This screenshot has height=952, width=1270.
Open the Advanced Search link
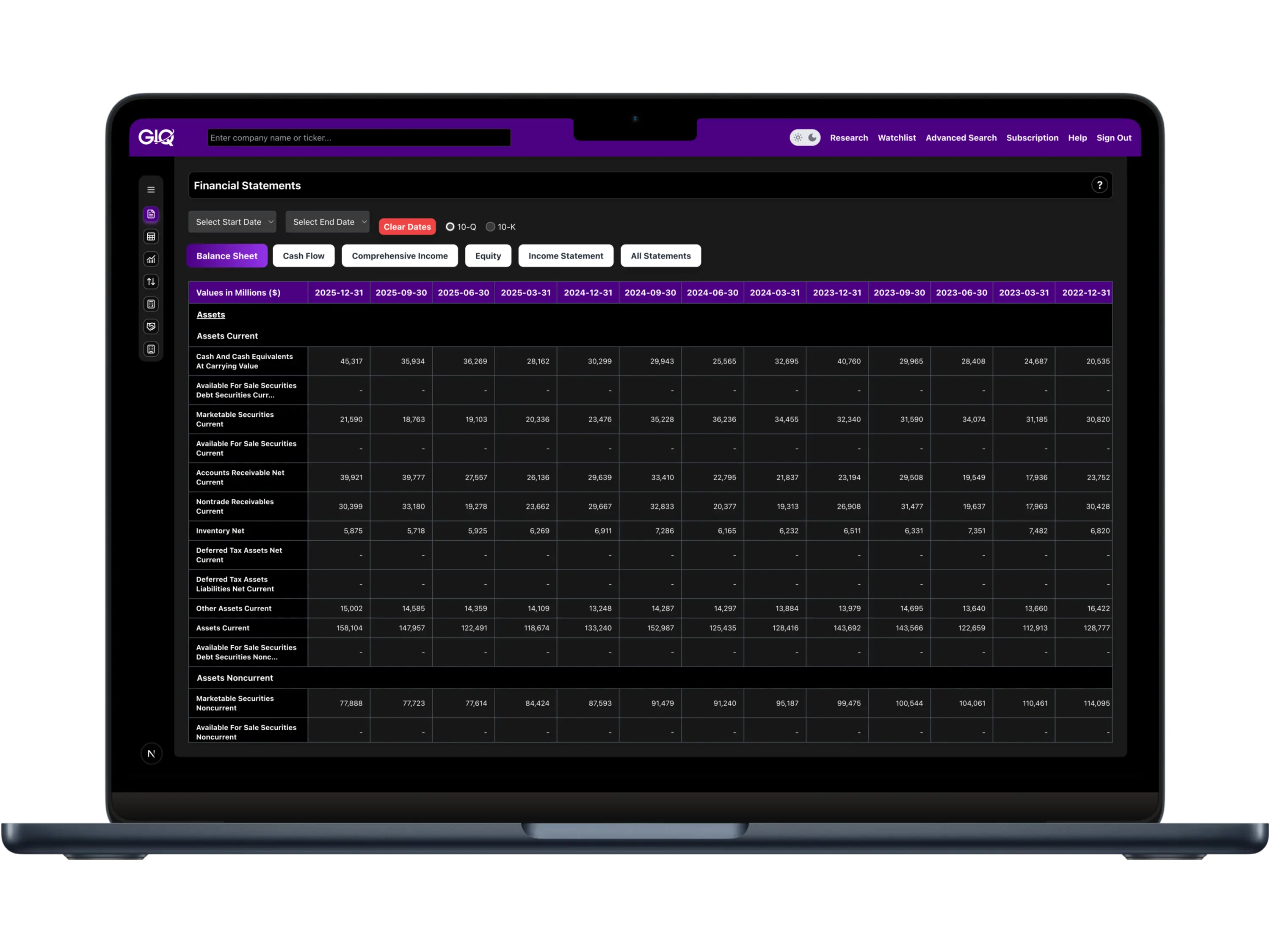click(961, 138)
